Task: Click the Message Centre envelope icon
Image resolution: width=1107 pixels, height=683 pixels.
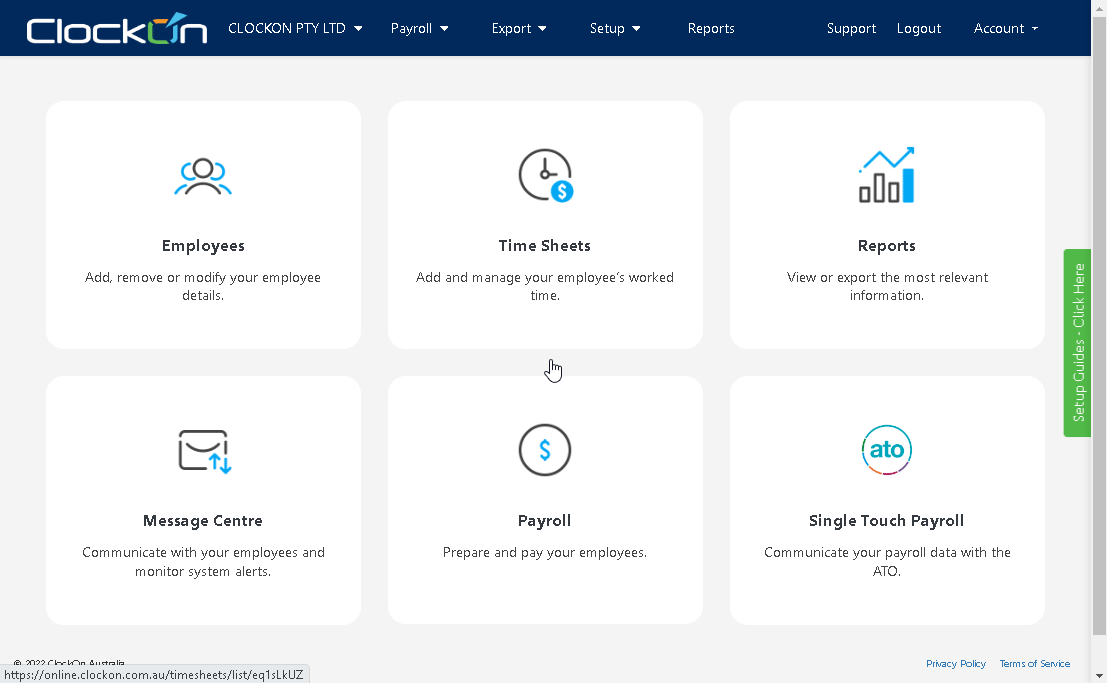Action: pos(203,450)
